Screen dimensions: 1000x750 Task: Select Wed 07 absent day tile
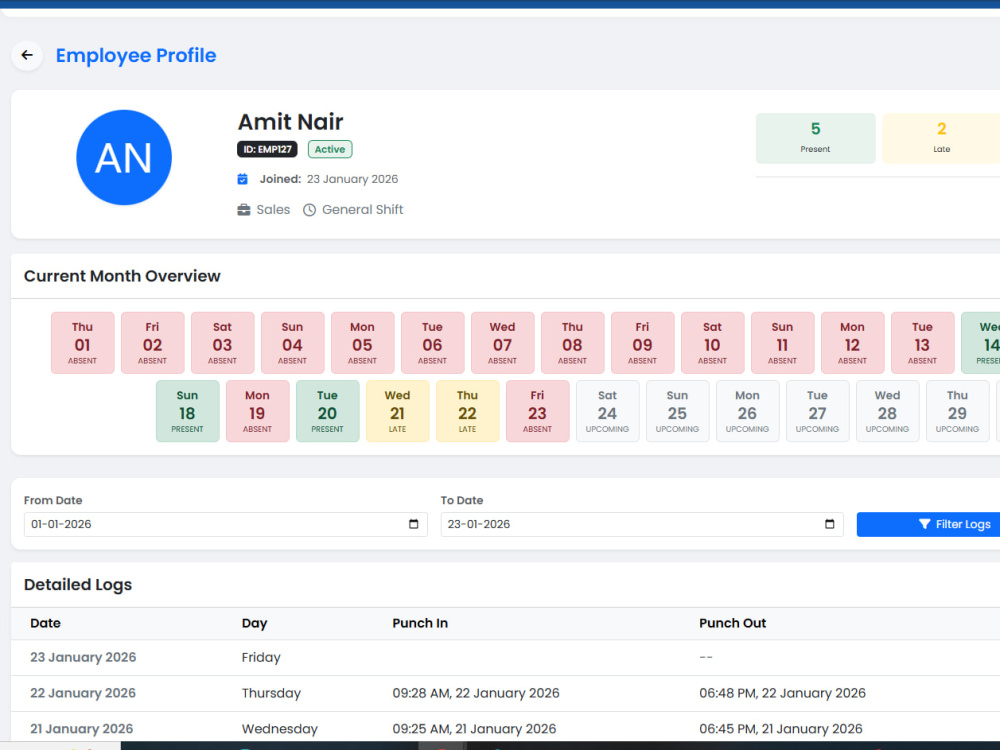tap(503, 342)
